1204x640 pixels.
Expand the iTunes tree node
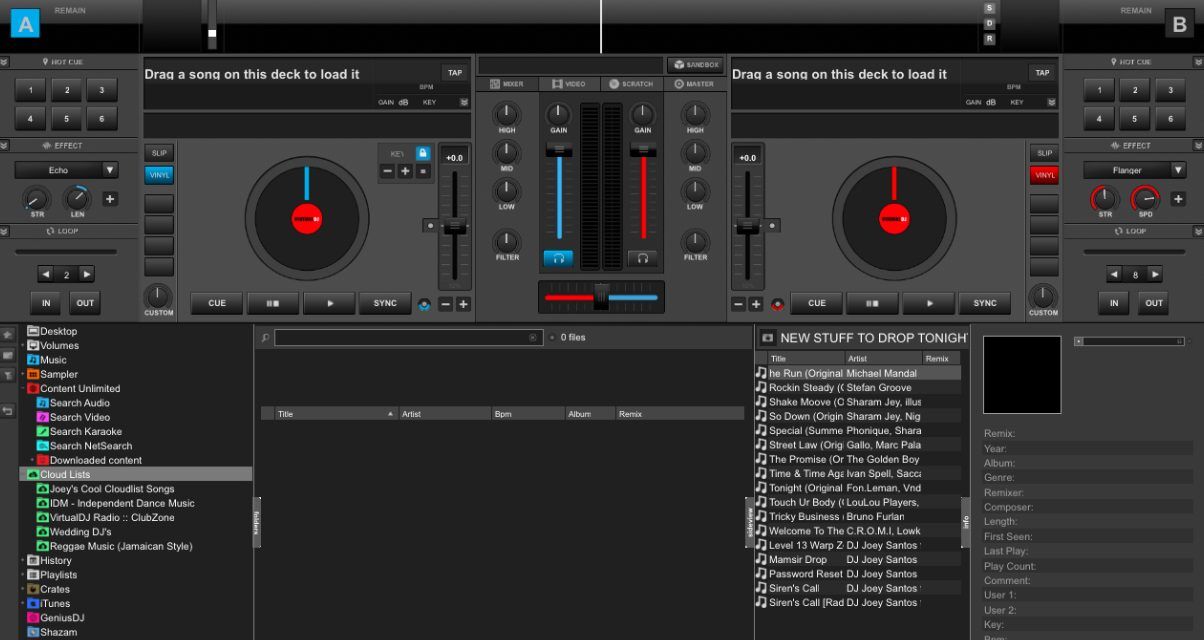tap(22, 604)
